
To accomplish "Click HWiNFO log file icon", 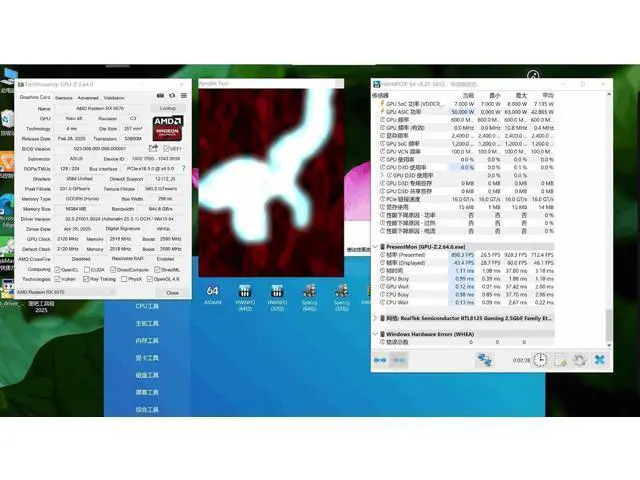I will click(560, 360).
